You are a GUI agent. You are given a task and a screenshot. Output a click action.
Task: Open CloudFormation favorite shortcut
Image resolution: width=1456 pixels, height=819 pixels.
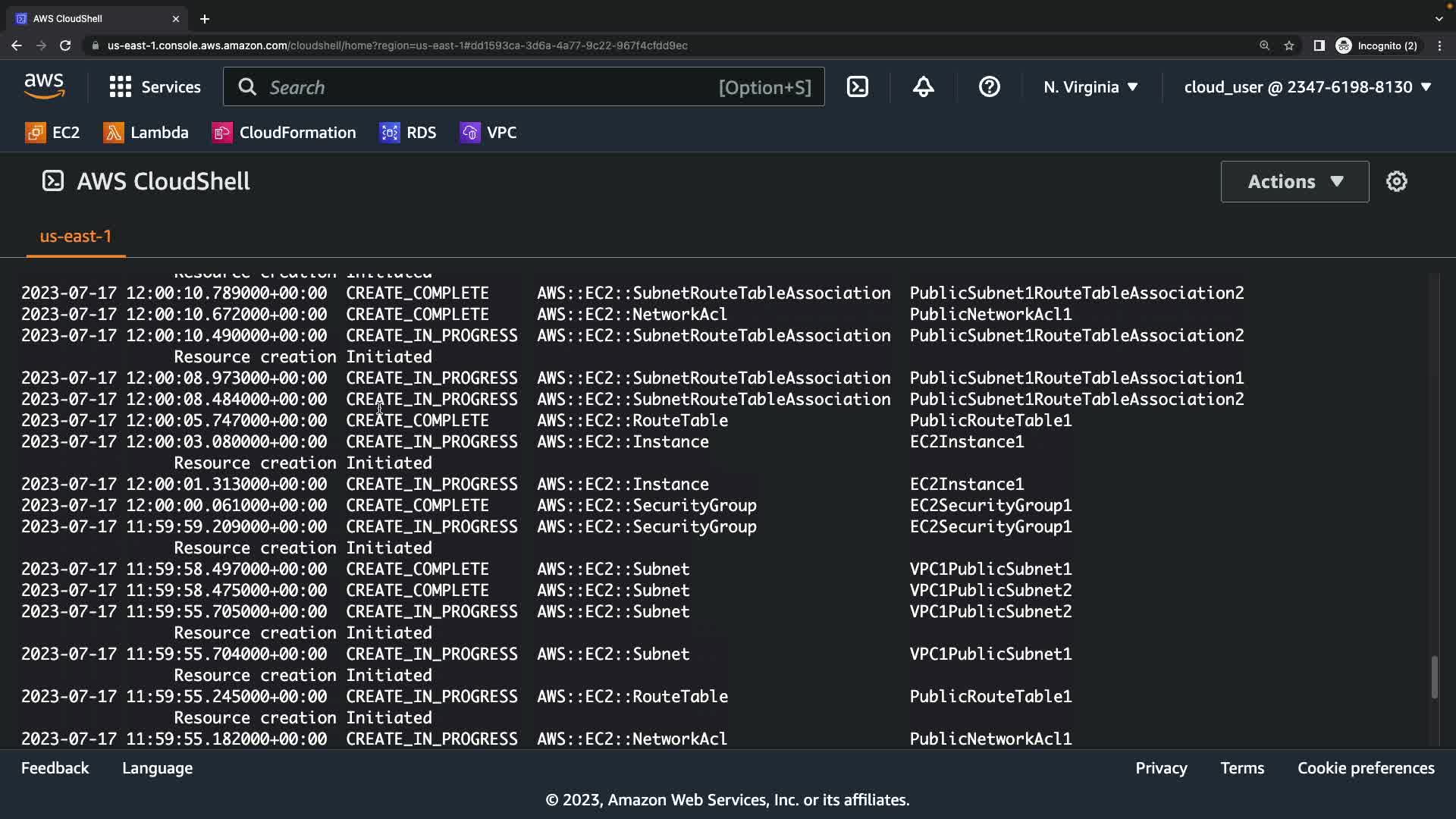tap(284, 133)
